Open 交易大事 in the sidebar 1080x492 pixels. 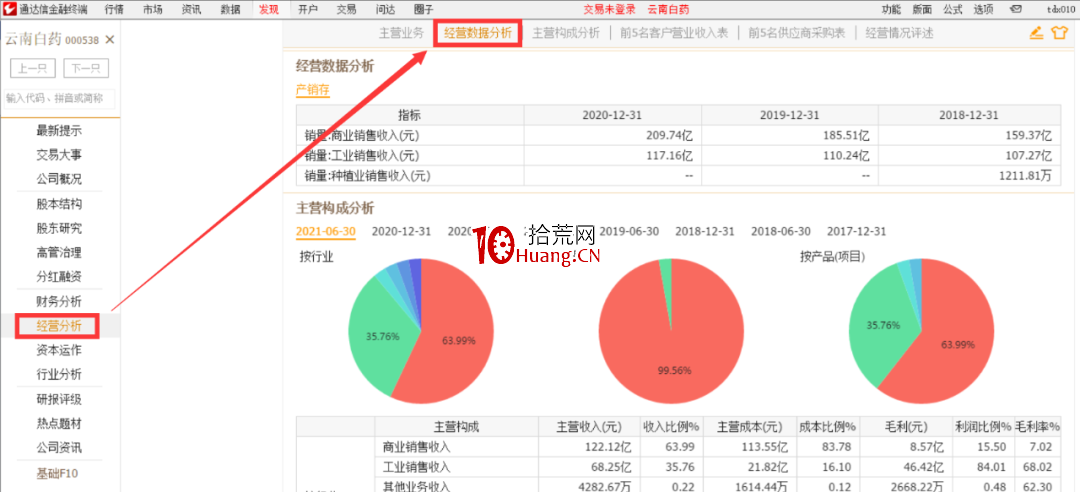click(59, 155)
